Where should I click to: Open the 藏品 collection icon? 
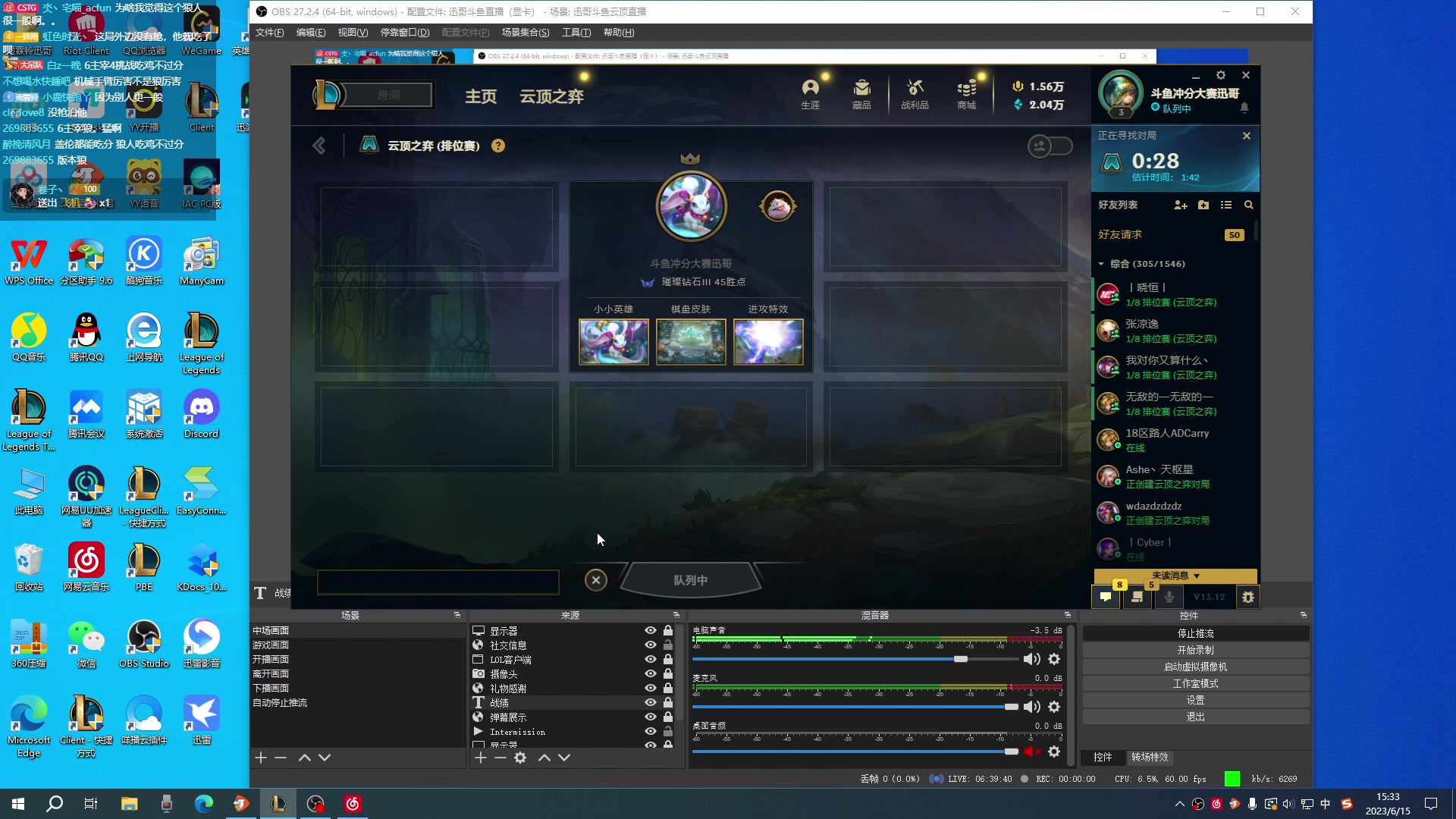tap(861, 94)
